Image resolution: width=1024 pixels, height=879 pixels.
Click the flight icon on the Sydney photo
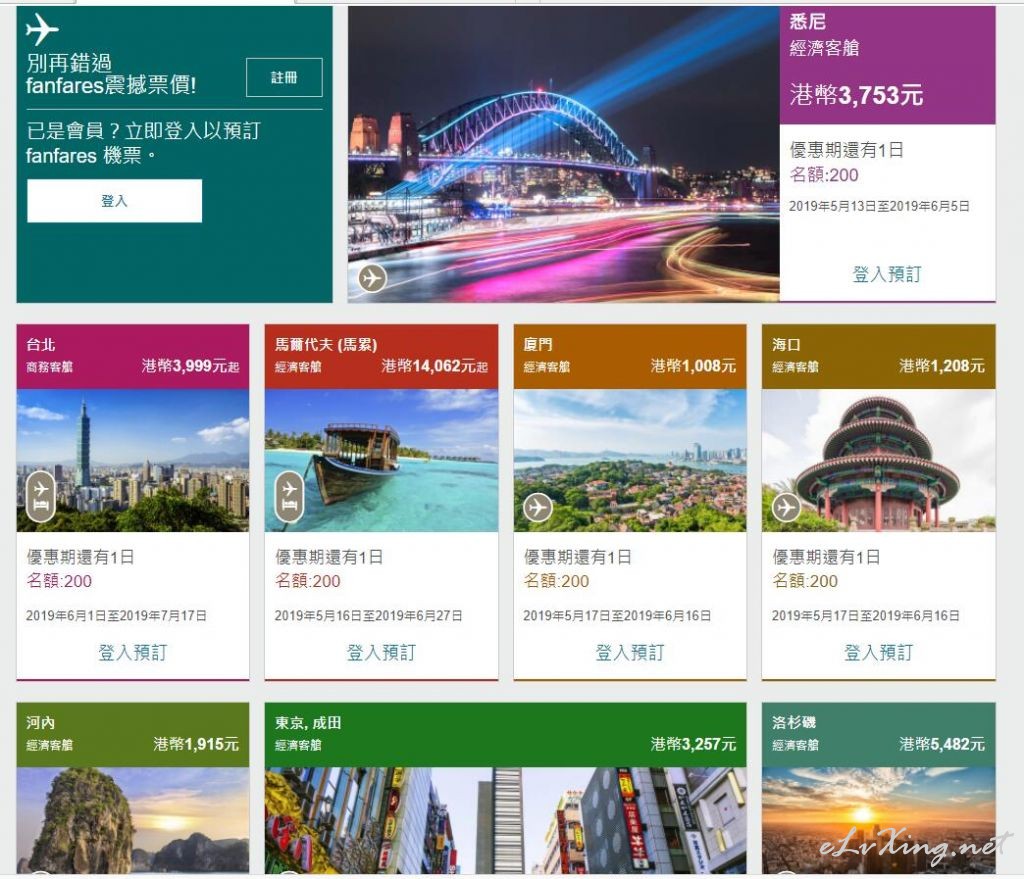pos(372,278)
